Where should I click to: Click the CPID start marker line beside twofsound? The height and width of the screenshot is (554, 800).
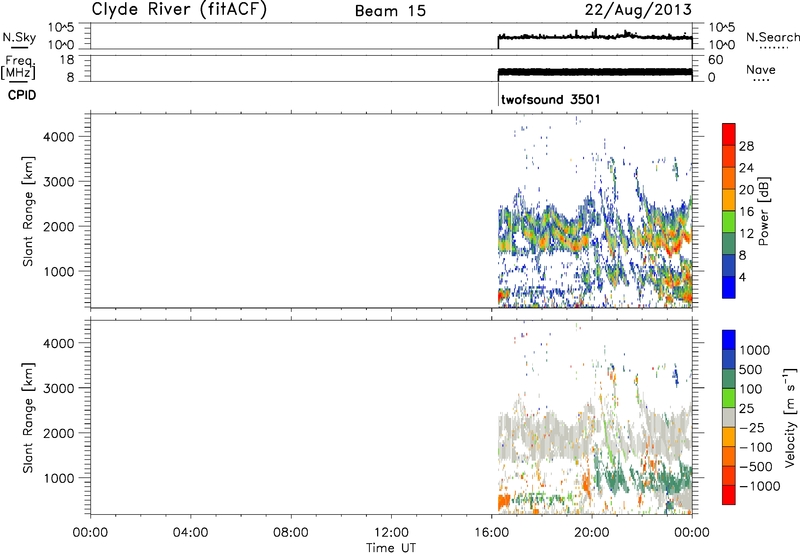click(x=498, y=94)
